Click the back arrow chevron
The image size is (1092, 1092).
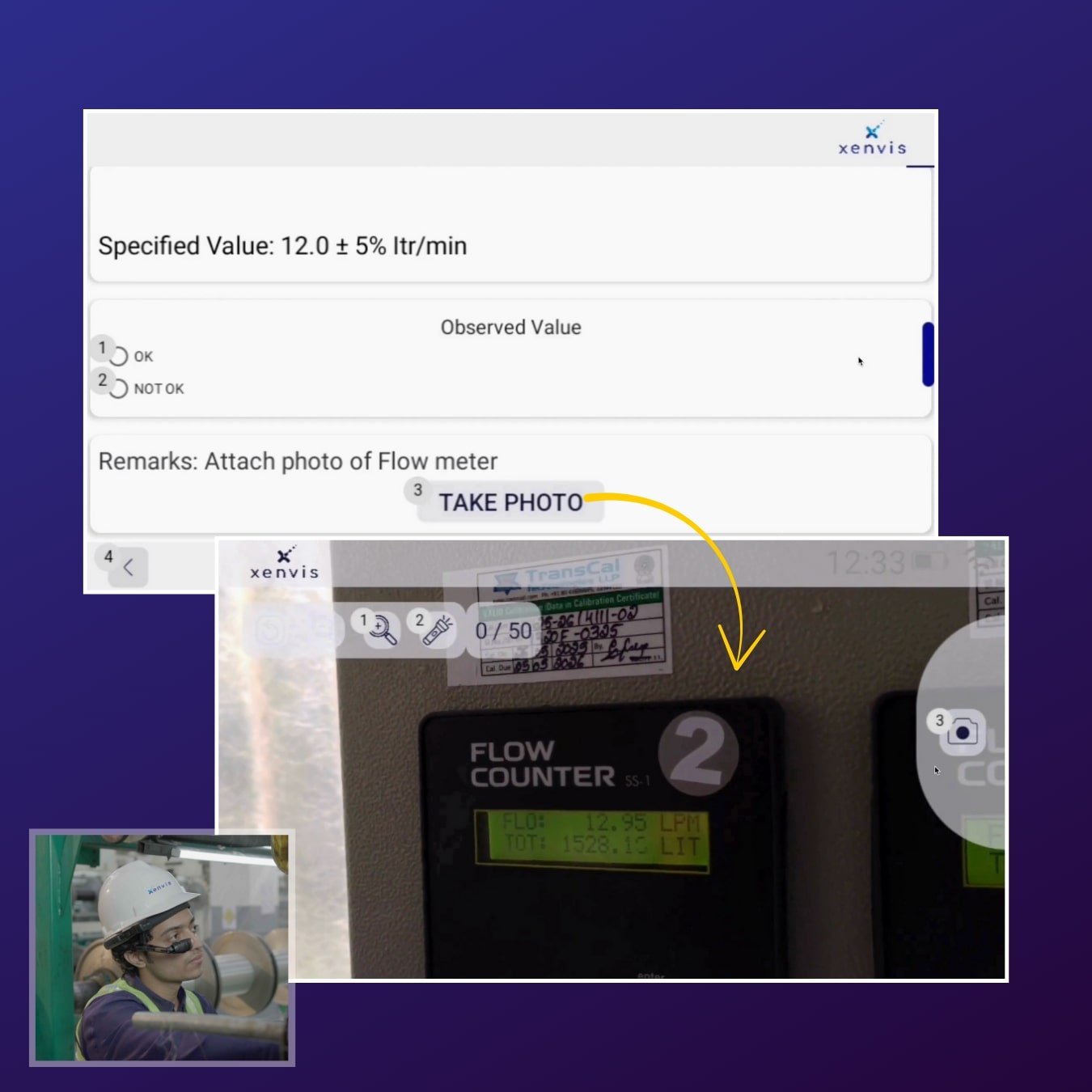pos(128,567)
